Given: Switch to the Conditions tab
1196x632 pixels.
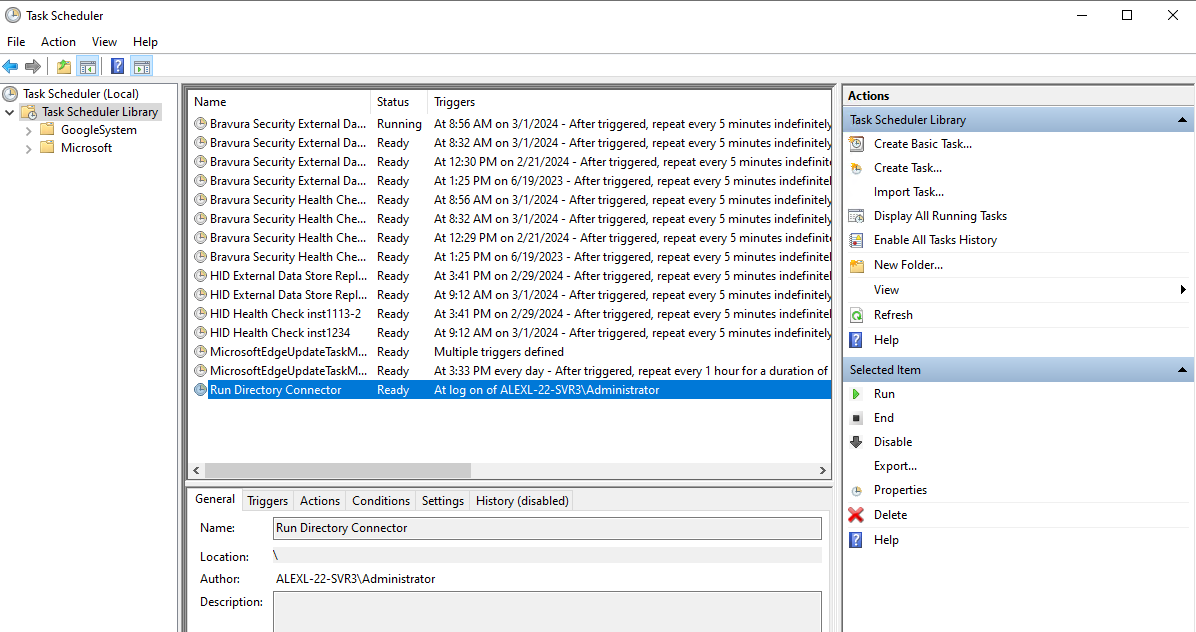Looking at the screenshot, I should tap(380, 500).
